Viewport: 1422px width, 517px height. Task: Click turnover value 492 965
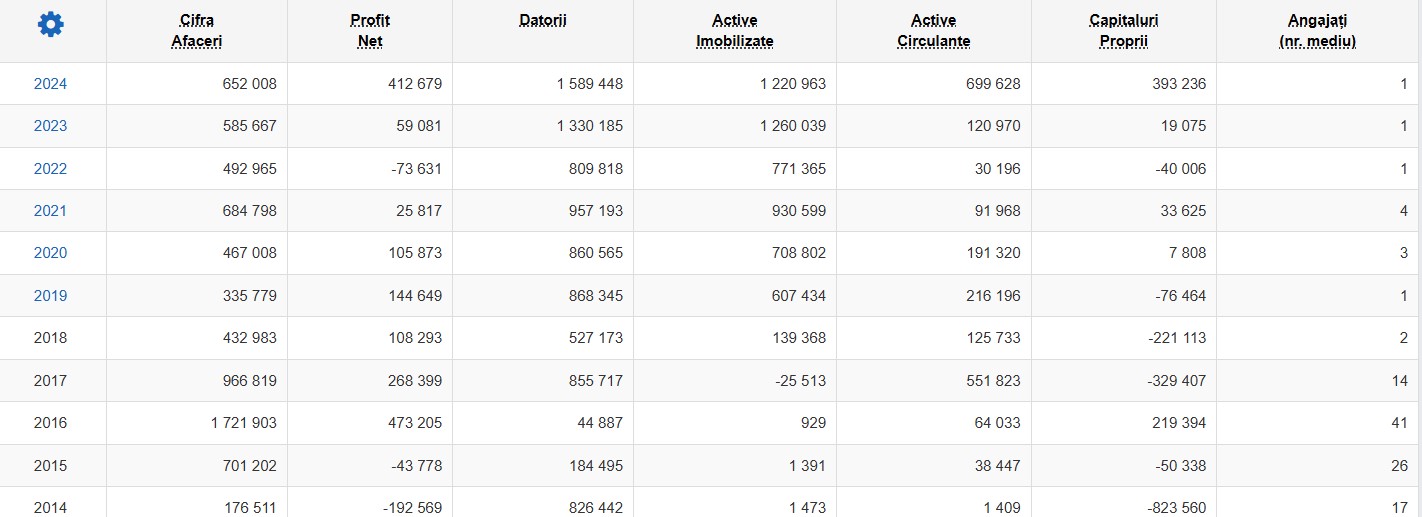(249, 169)
